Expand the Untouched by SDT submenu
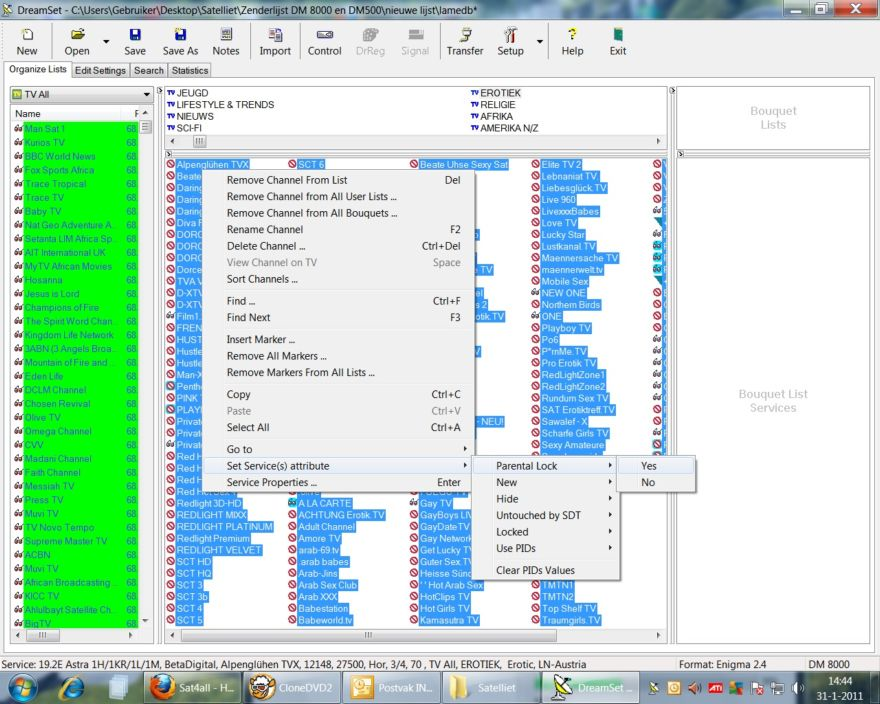 [546, 515]
